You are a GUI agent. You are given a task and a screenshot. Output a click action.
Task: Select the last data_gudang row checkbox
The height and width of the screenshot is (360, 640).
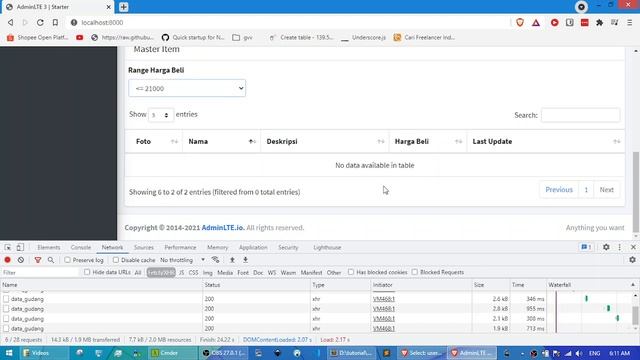coord(6,328)
